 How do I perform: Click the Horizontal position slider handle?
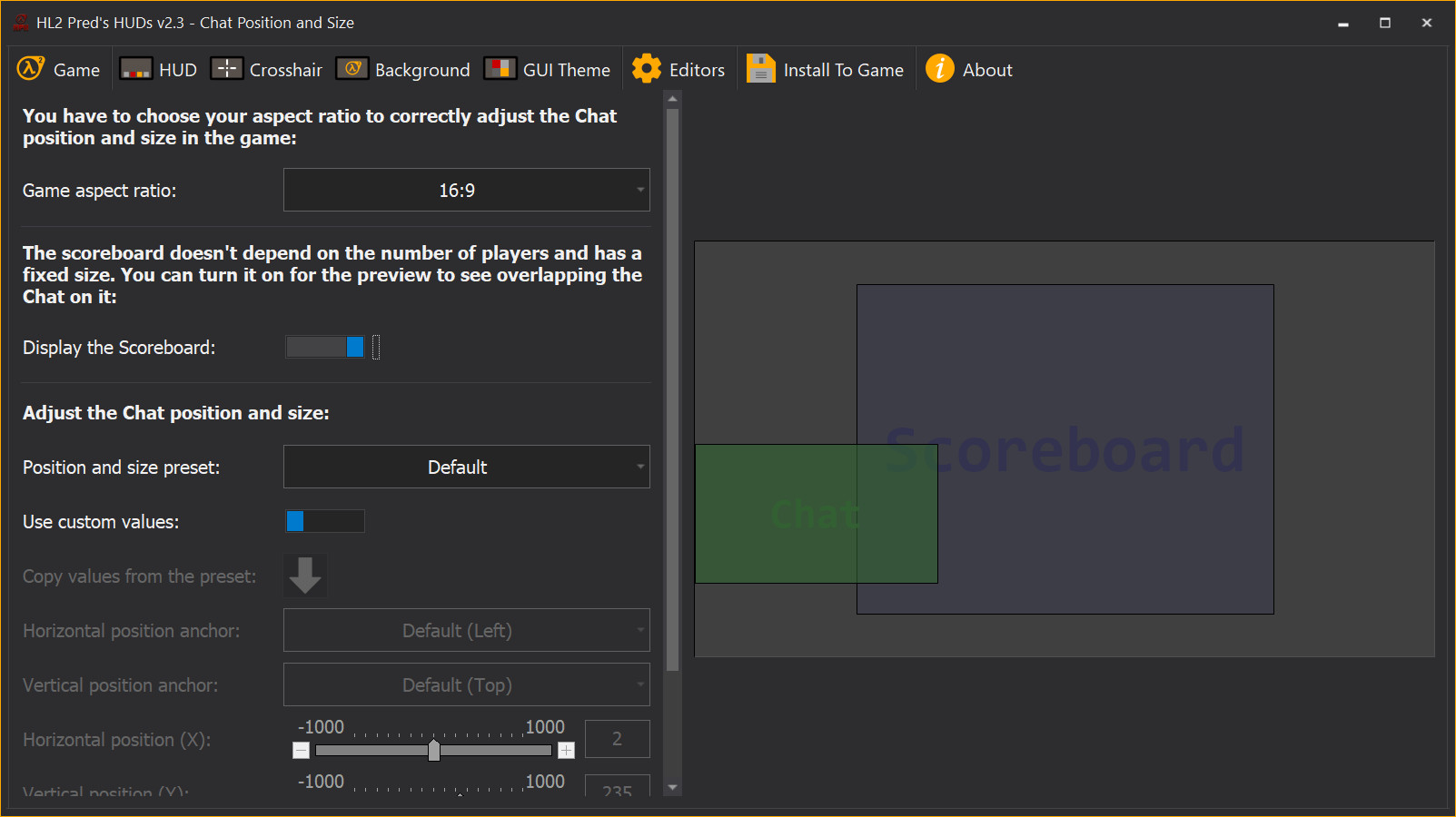tap(434, 751)
